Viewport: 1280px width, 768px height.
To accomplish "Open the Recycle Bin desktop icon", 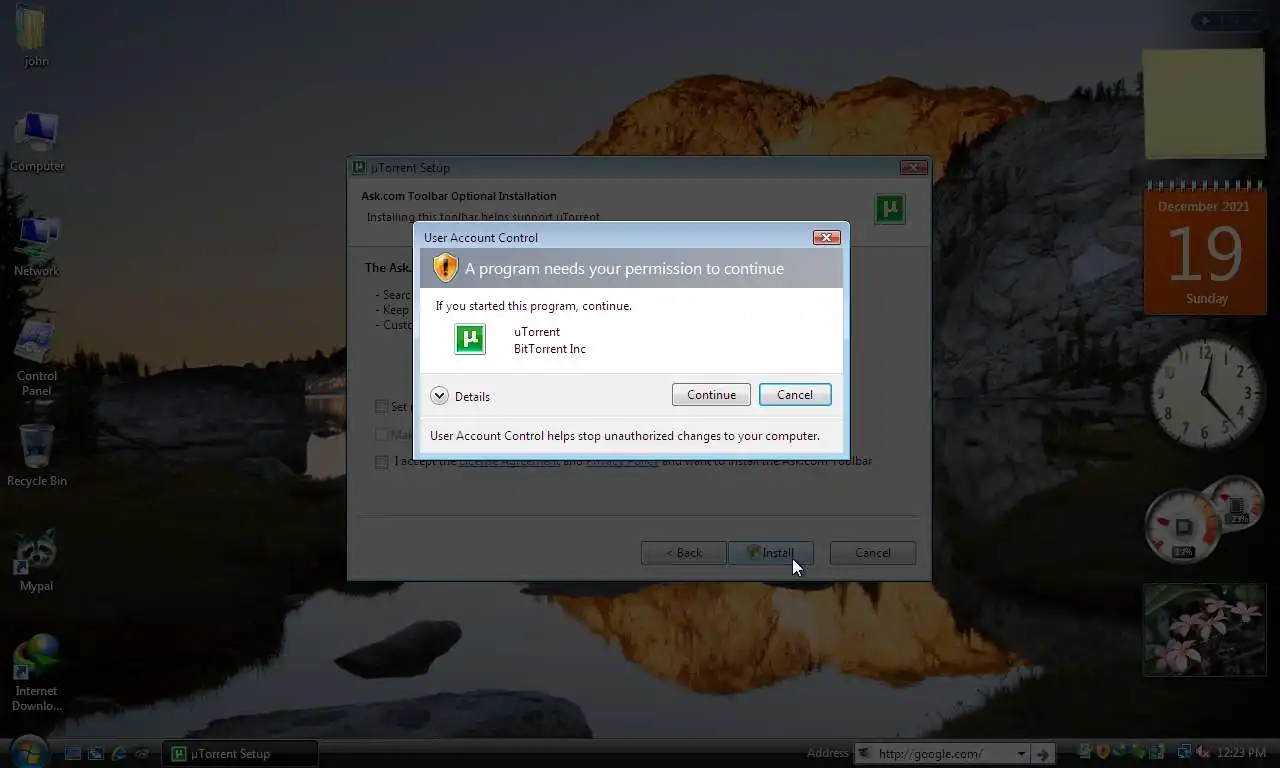I will 37,456.
